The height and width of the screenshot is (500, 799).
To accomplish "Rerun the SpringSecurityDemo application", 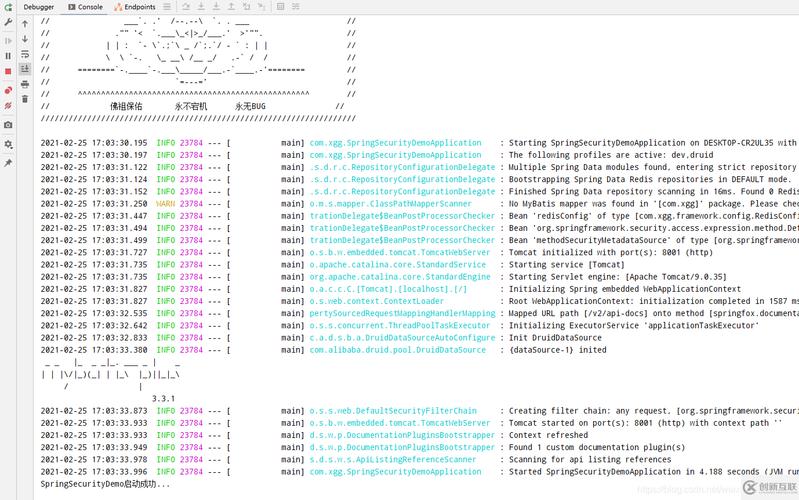I will (x=8, y=6).
